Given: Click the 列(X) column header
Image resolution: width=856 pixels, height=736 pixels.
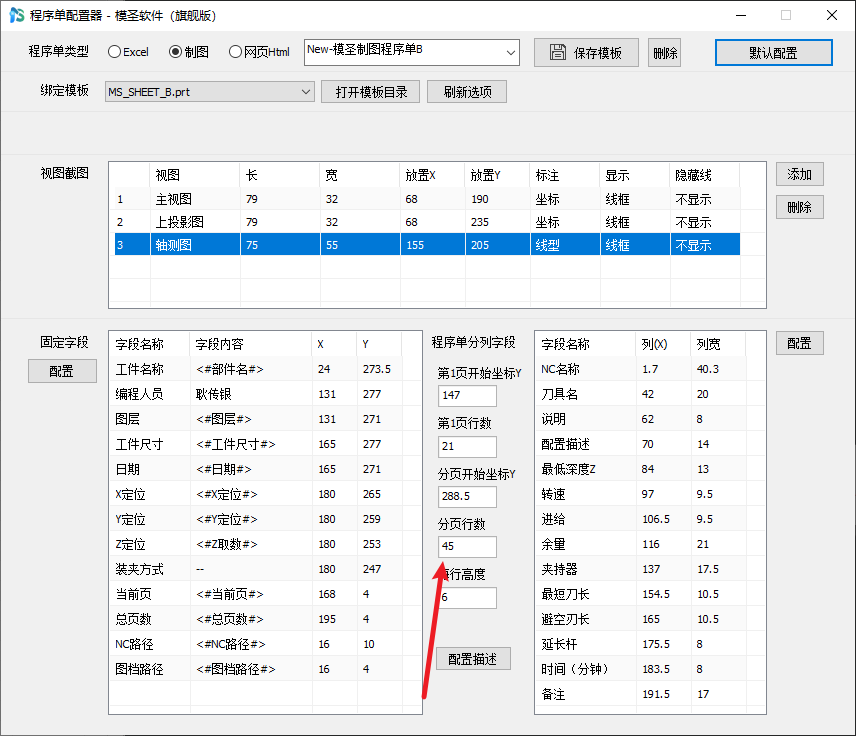Looking at the screenshot, I should pos(663,344).
